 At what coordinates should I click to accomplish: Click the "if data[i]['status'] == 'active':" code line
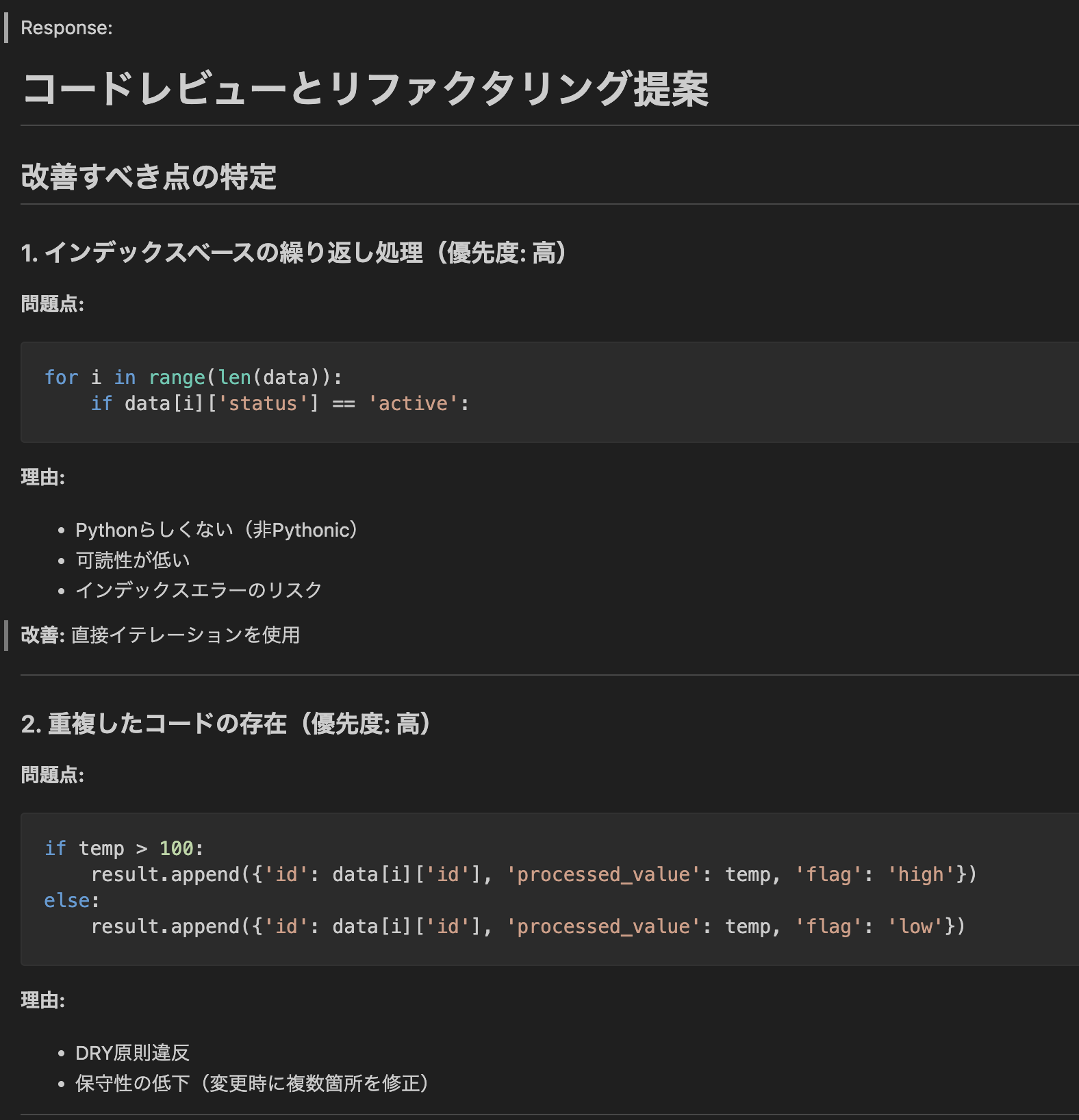(280, 403)
